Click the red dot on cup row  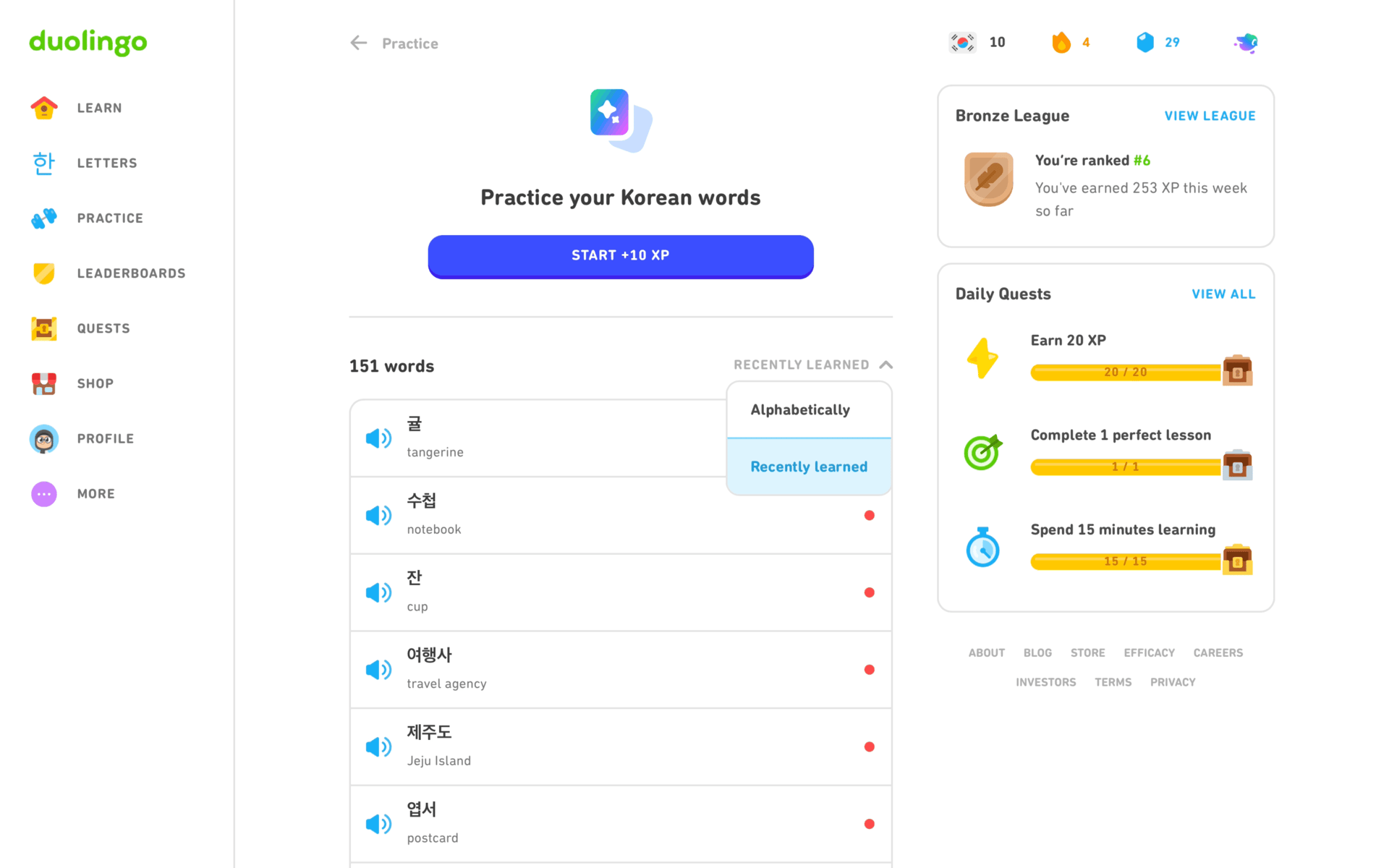pyautogui.click(x=870, y=592)
